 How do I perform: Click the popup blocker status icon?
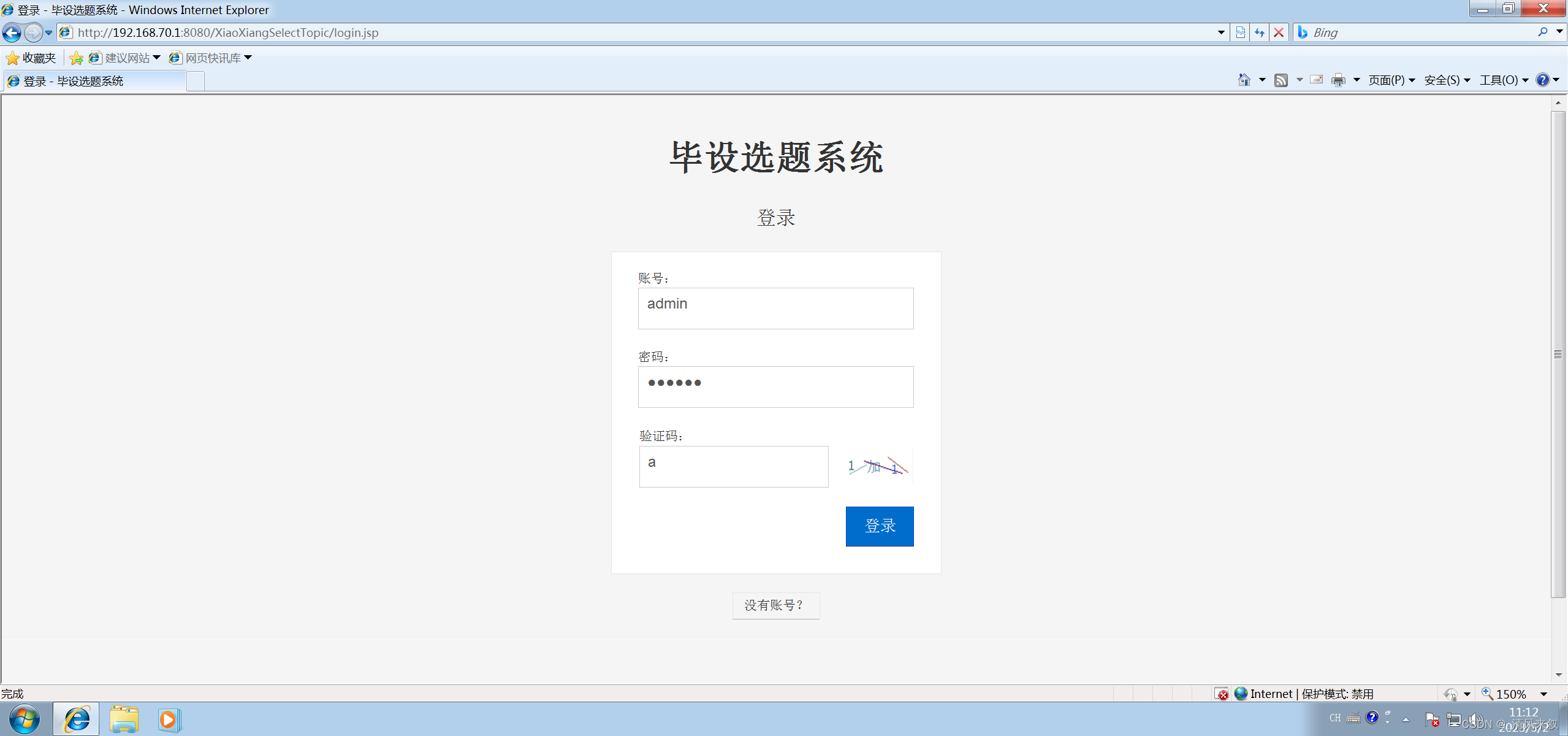(x=1222, y=694)
